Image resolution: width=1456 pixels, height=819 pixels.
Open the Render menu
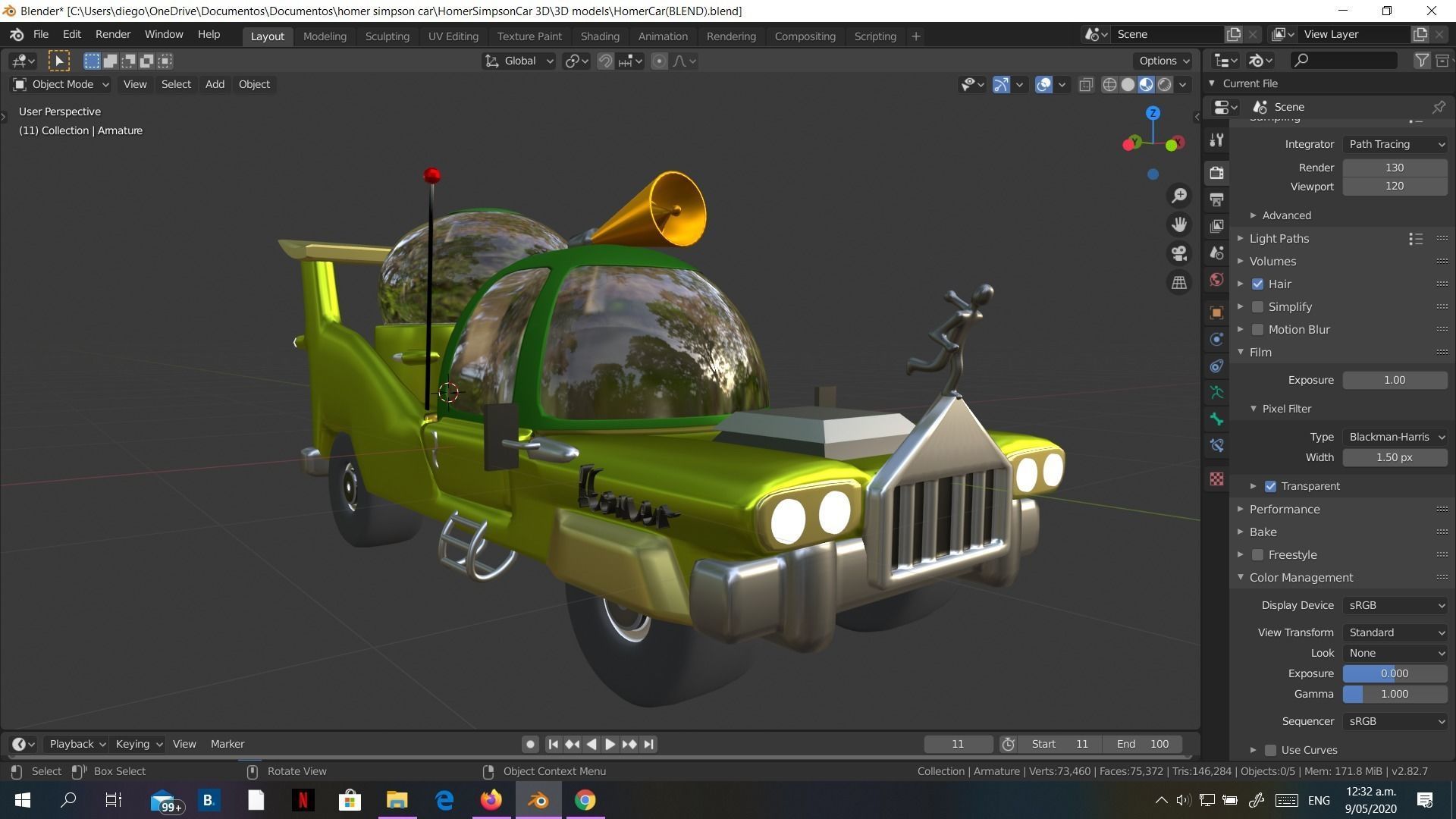pos(113,35)
